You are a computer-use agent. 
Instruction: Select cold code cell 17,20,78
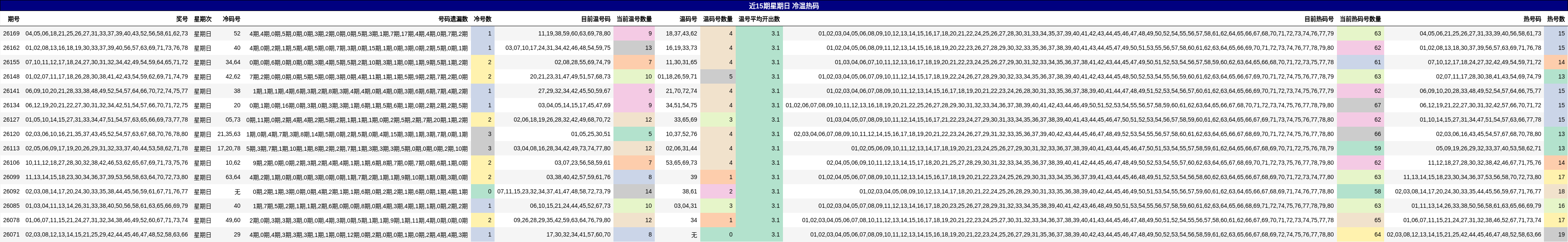[229, 149]
